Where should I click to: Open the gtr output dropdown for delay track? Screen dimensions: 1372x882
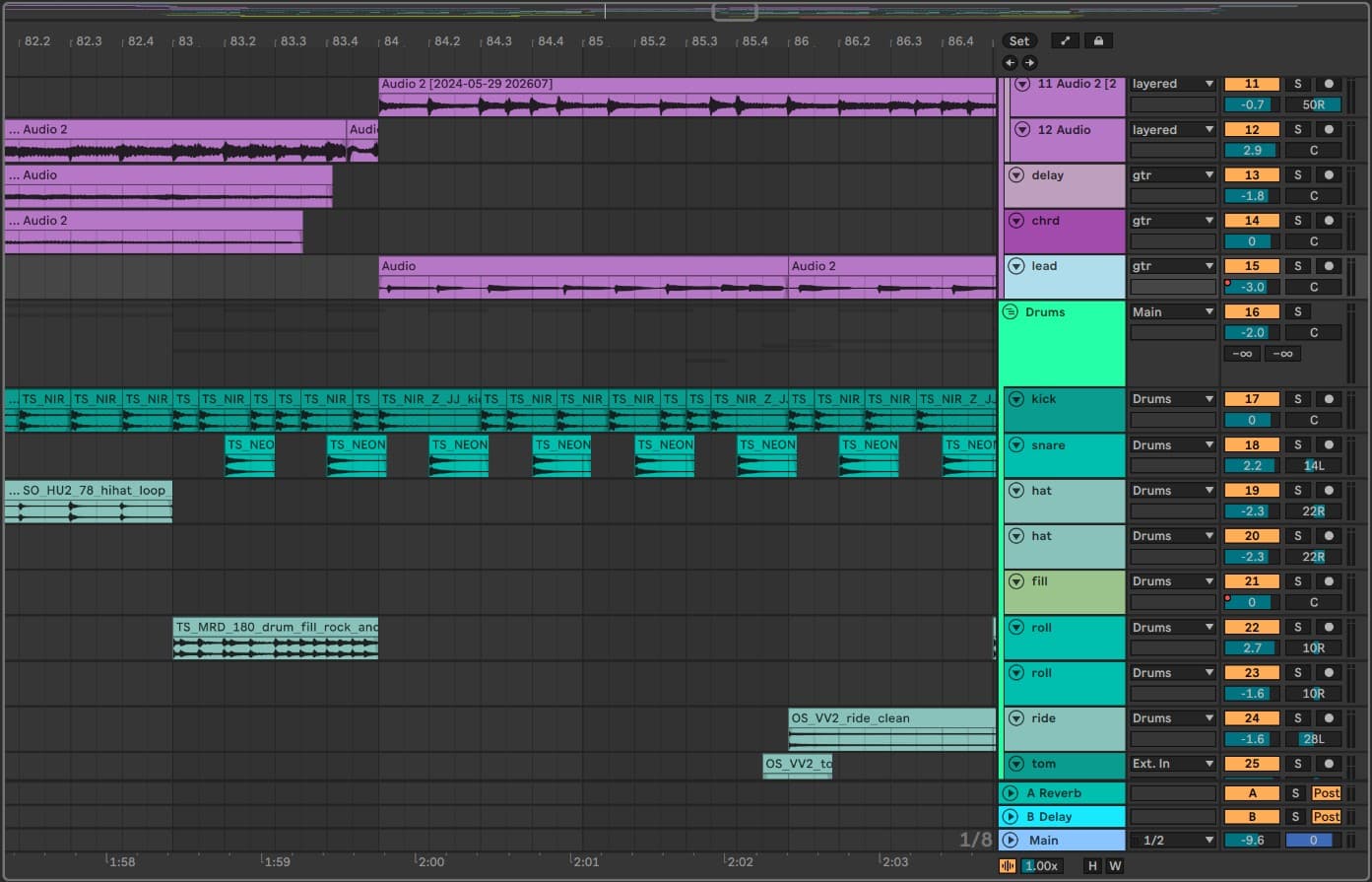coord(1172,174)
